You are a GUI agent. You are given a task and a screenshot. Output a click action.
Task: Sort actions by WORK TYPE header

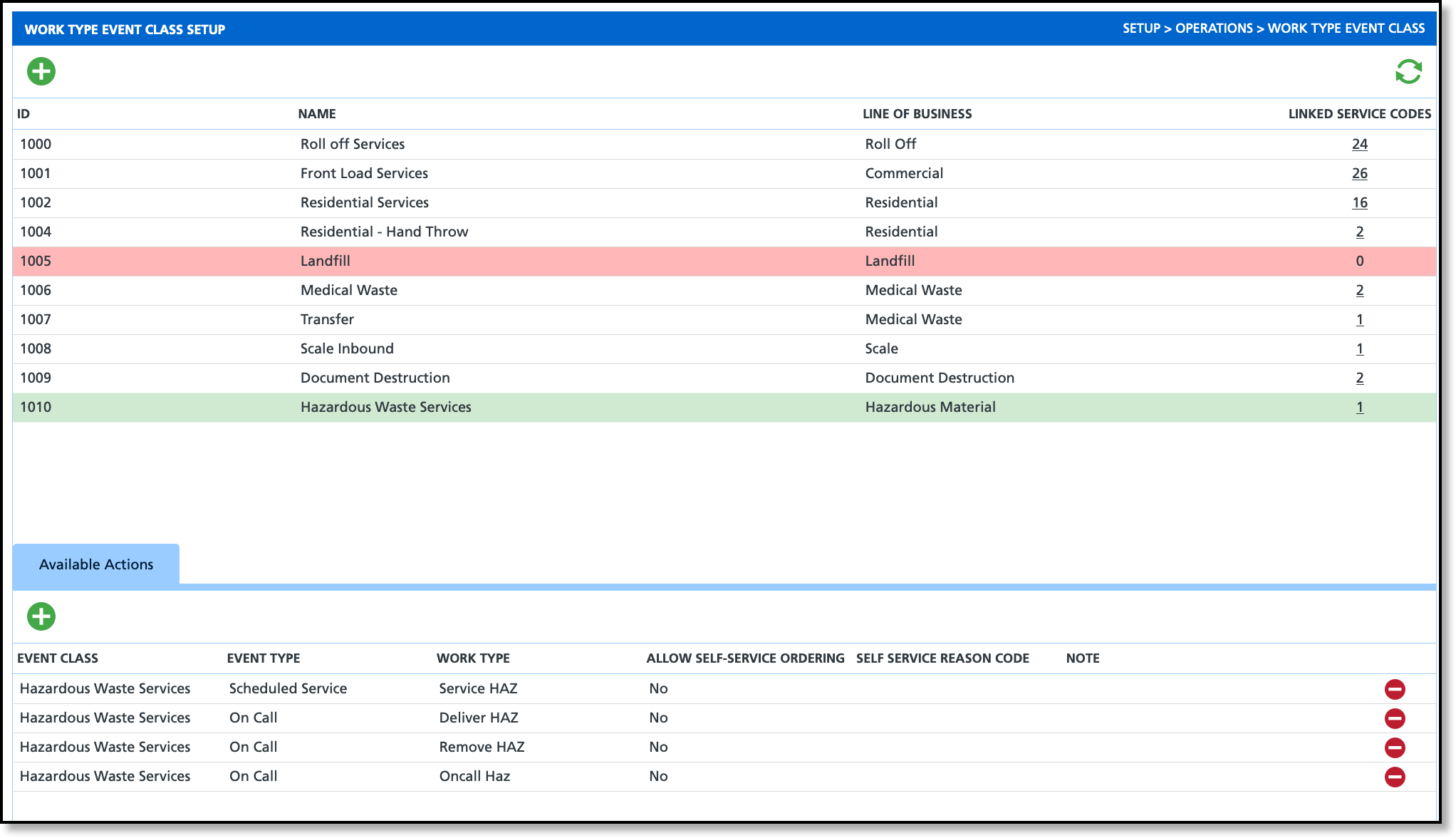point(473,658)
